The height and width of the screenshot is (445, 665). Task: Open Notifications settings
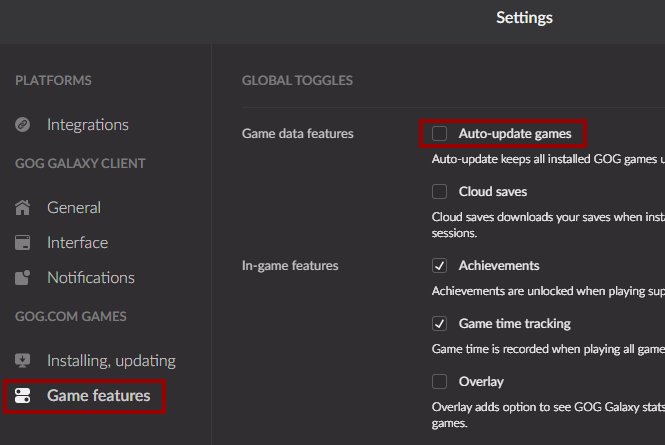pyautogui.click(x=91, y=278)
